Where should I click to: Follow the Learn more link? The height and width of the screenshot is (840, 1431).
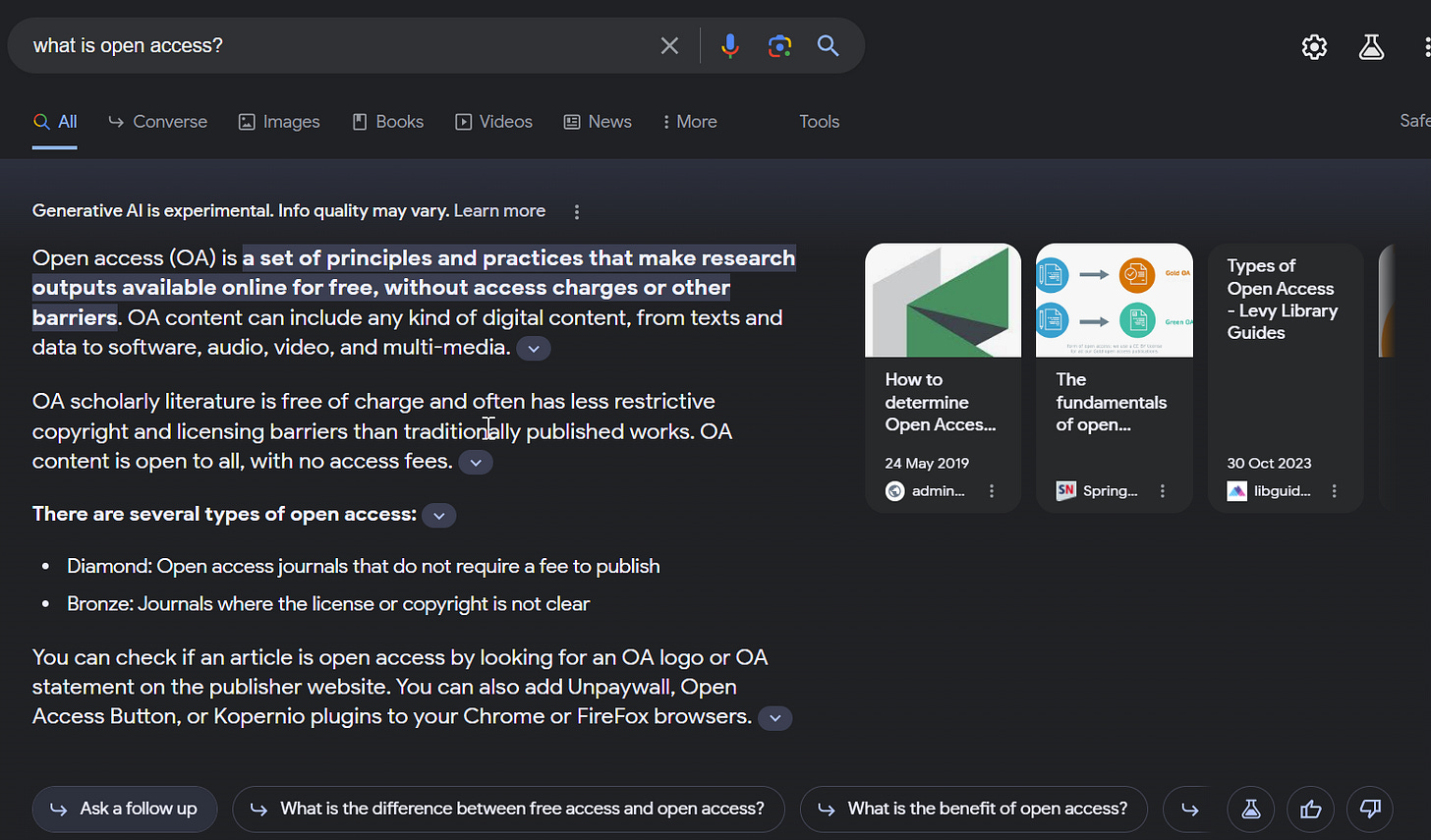(499, 211)
